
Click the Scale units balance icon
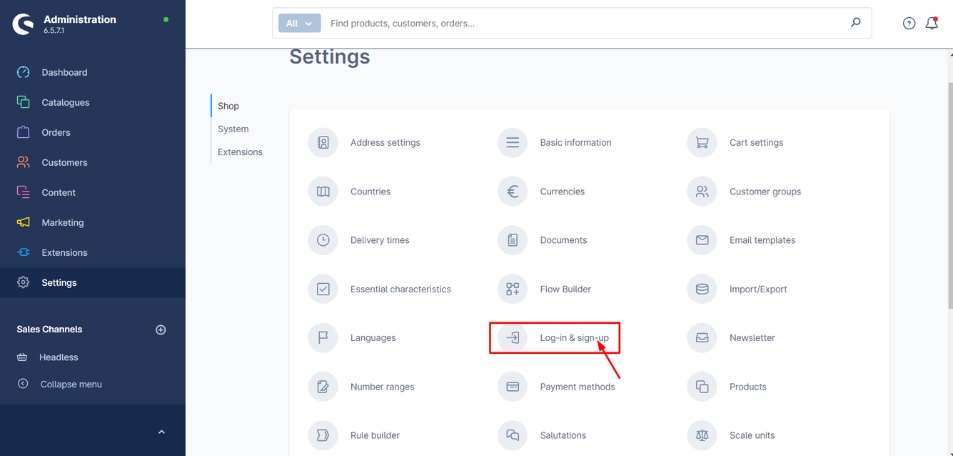[x=702, y=435]
